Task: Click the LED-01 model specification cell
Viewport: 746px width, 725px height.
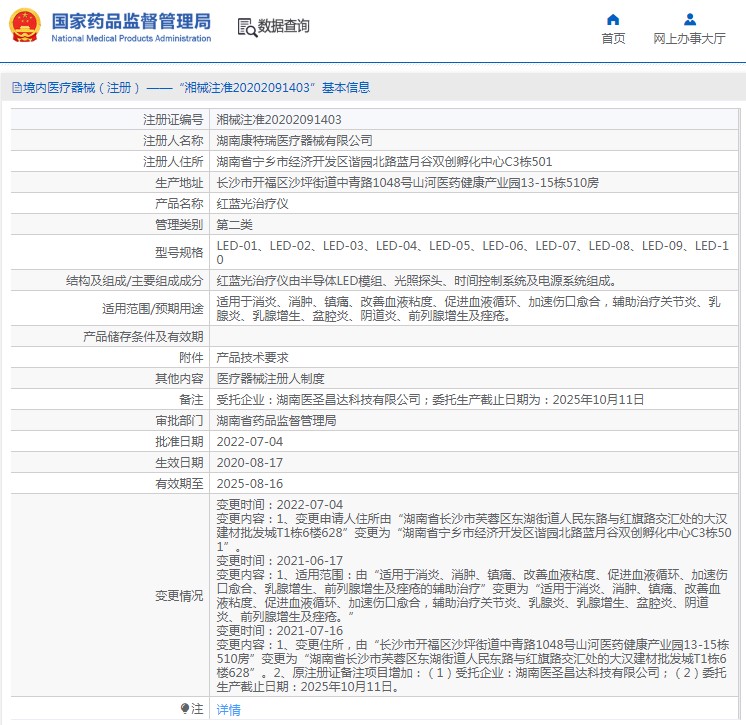Action: tap(473, 253)
